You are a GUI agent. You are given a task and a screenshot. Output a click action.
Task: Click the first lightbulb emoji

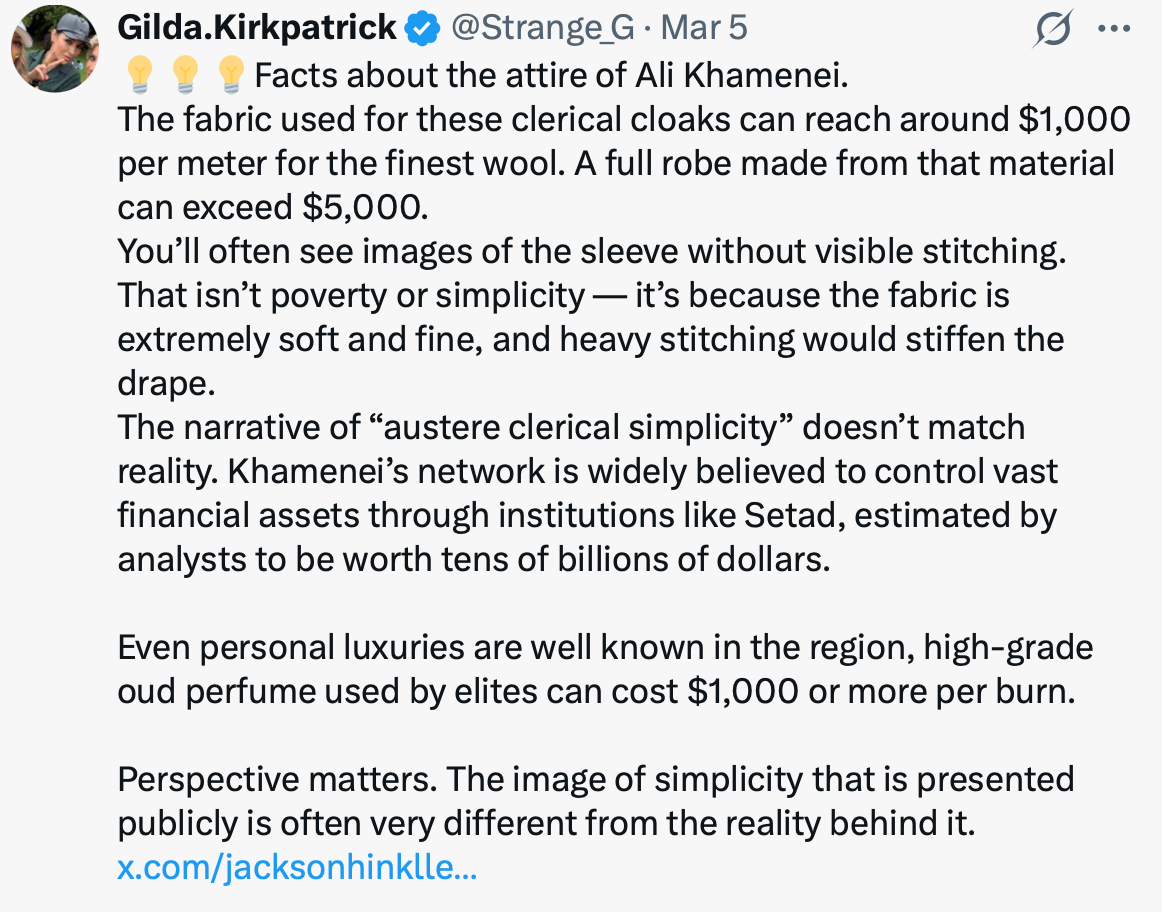coord(139,74)
